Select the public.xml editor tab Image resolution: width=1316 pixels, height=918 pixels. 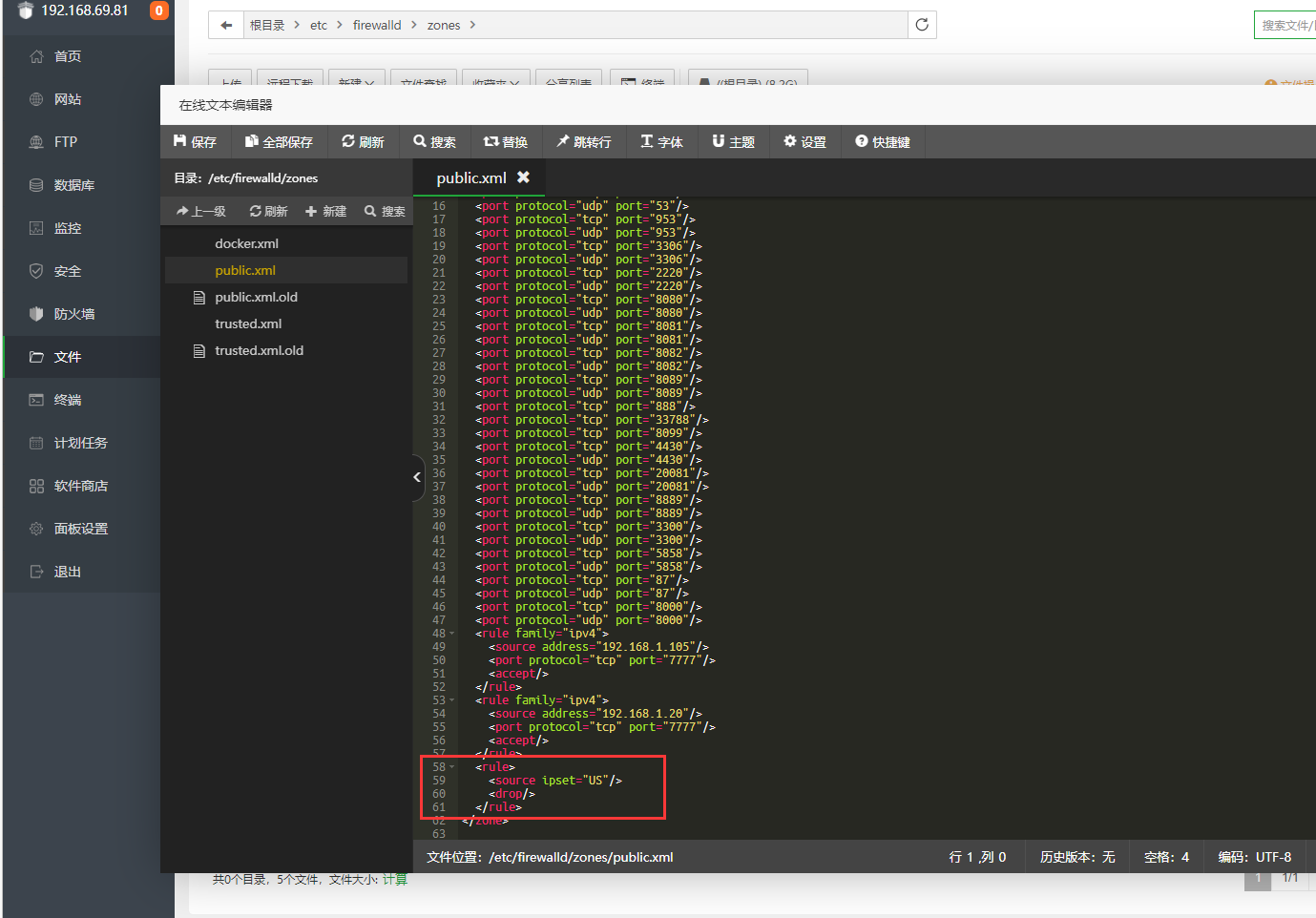coord(471,178)
